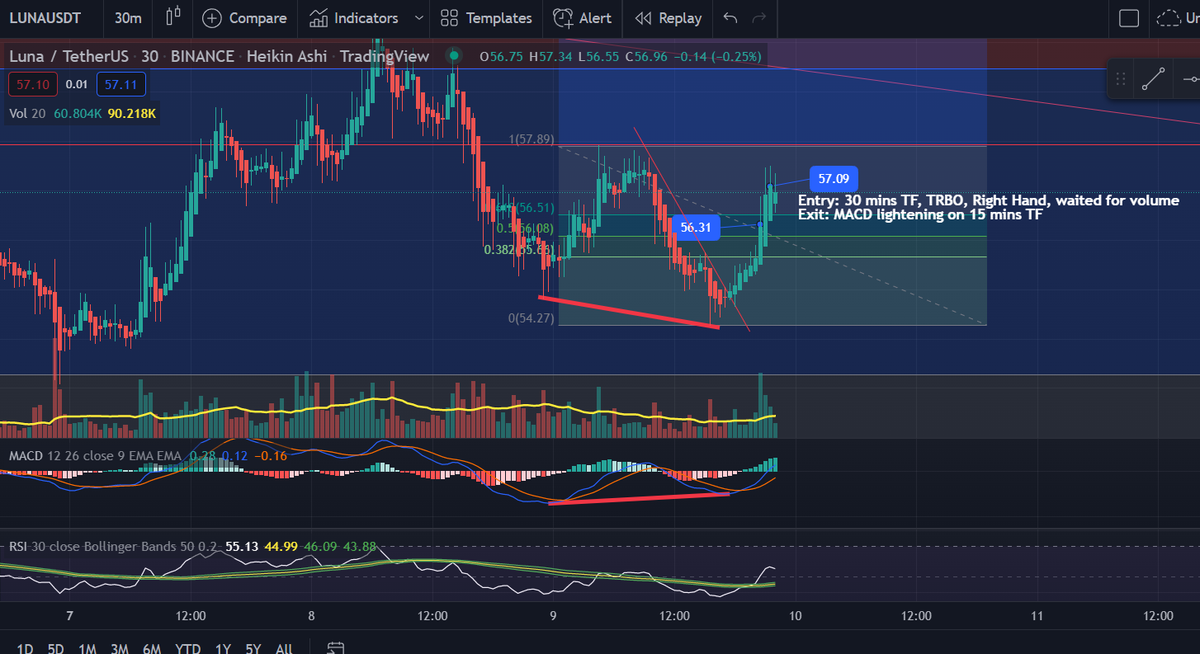The height and width of the screenshot is (654, 1200).
Task: Select the trend line drawing tool
Action: [x=1155, y=78]
